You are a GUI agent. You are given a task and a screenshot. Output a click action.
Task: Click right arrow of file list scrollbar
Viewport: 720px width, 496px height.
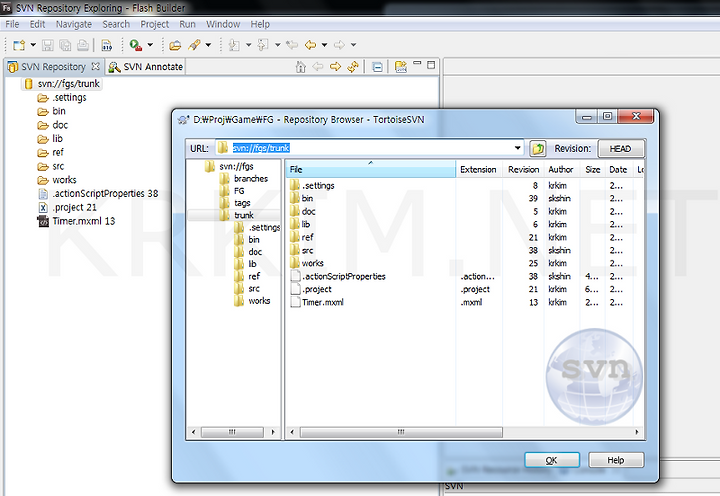pos(637,432)
